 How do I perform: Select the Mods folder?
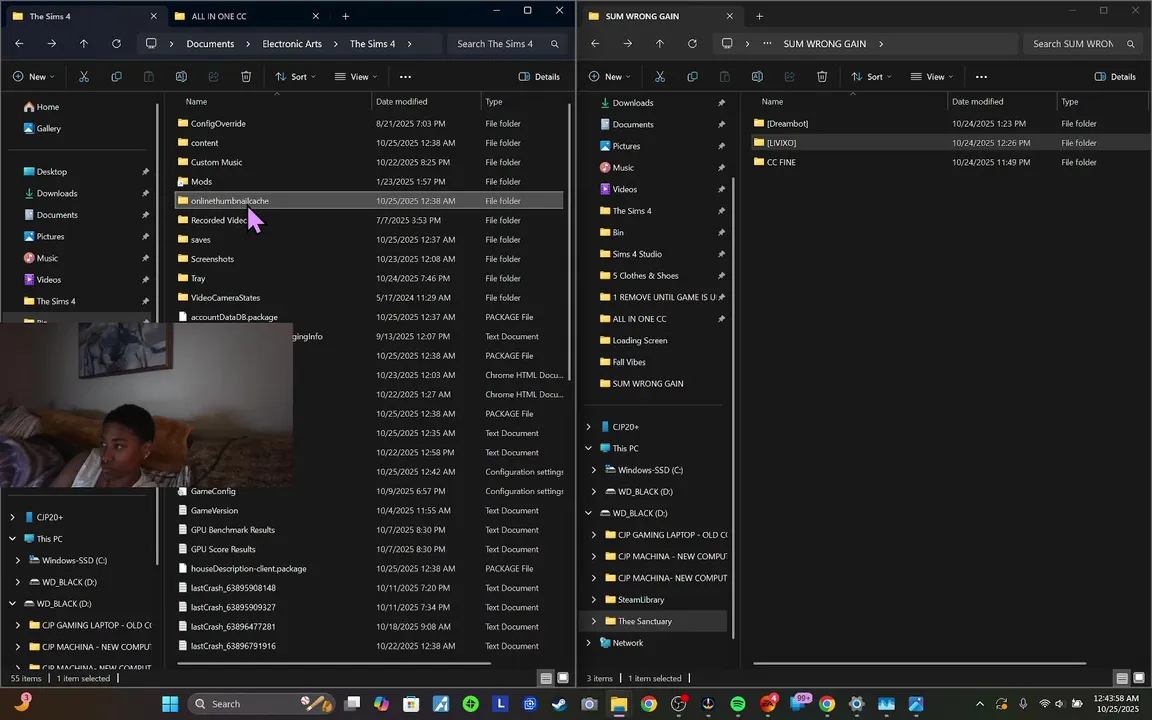point(370,181)
